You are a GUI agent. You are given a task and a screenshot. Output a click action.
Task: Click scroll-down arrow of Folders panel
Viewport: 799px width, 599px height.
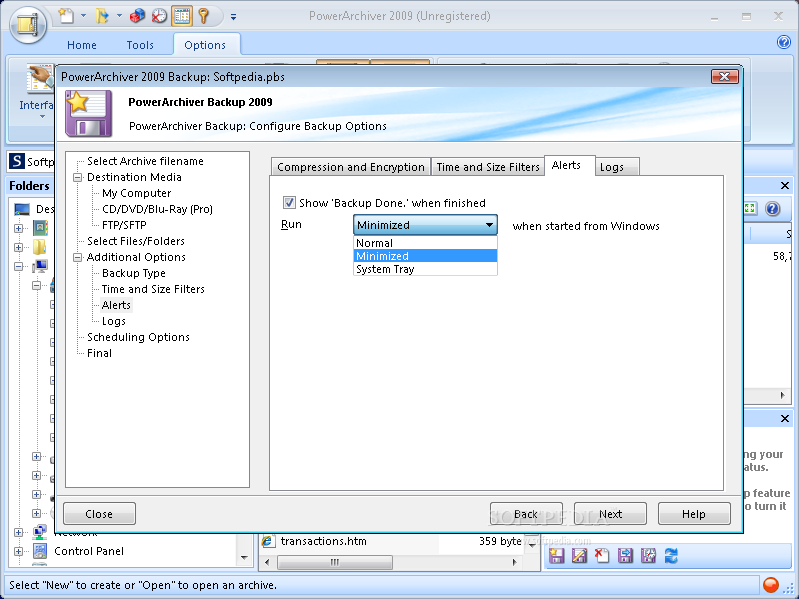pyautogui.click(x=244, y=558)
